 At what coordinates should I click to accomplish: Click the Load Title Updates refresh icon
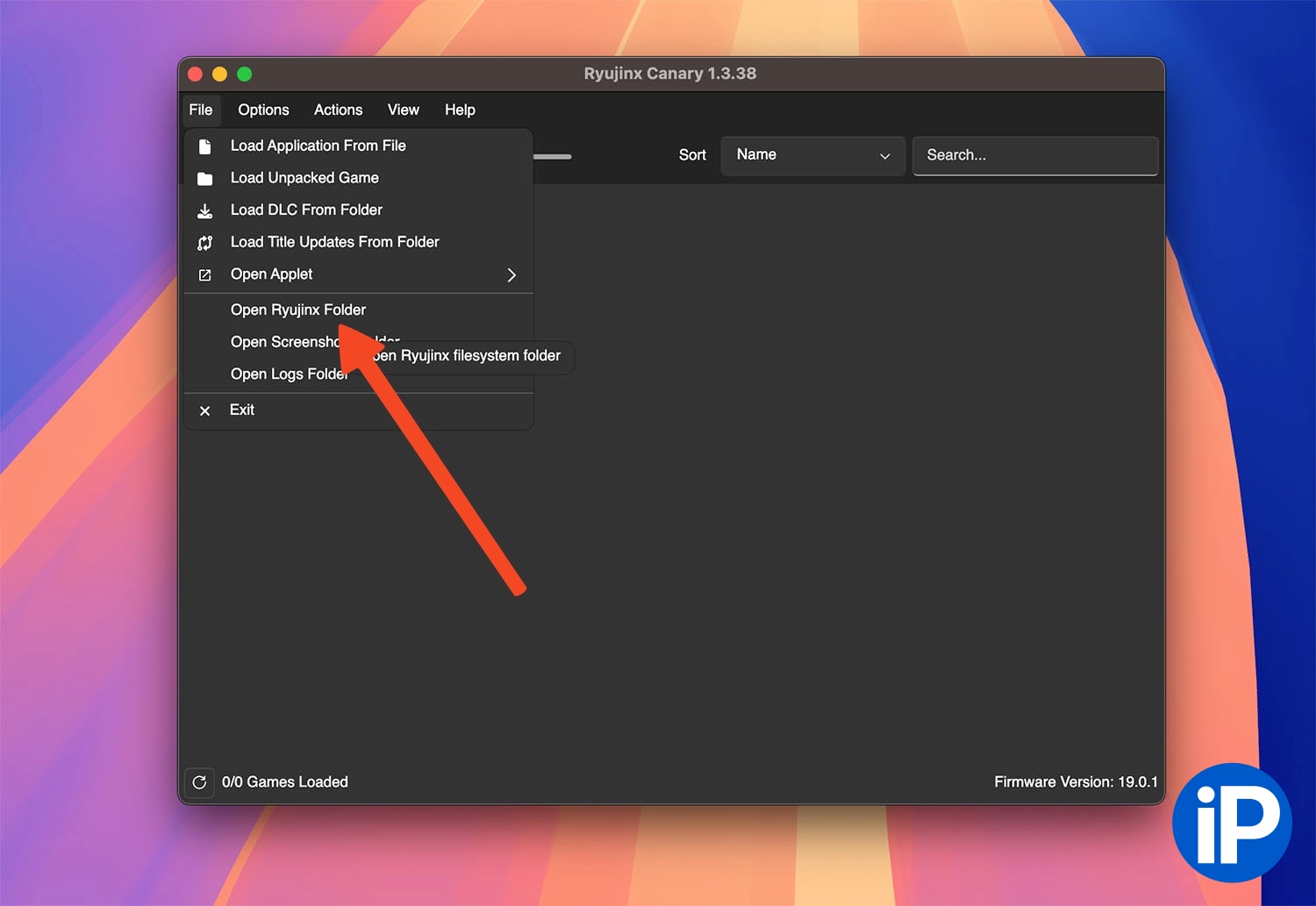(204, 243)
